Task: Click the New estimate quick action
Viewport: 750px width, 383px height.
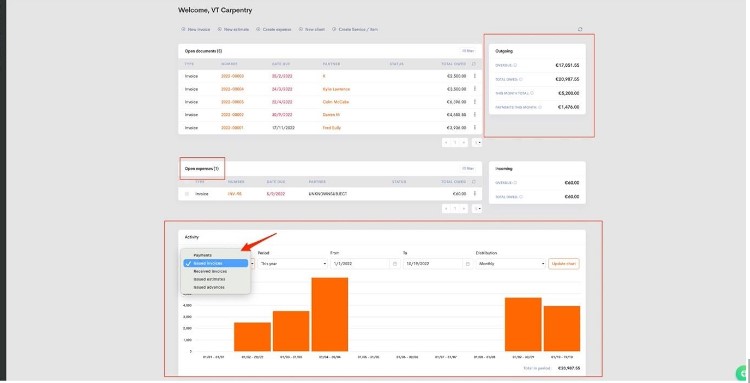Action: coord(233,30)
